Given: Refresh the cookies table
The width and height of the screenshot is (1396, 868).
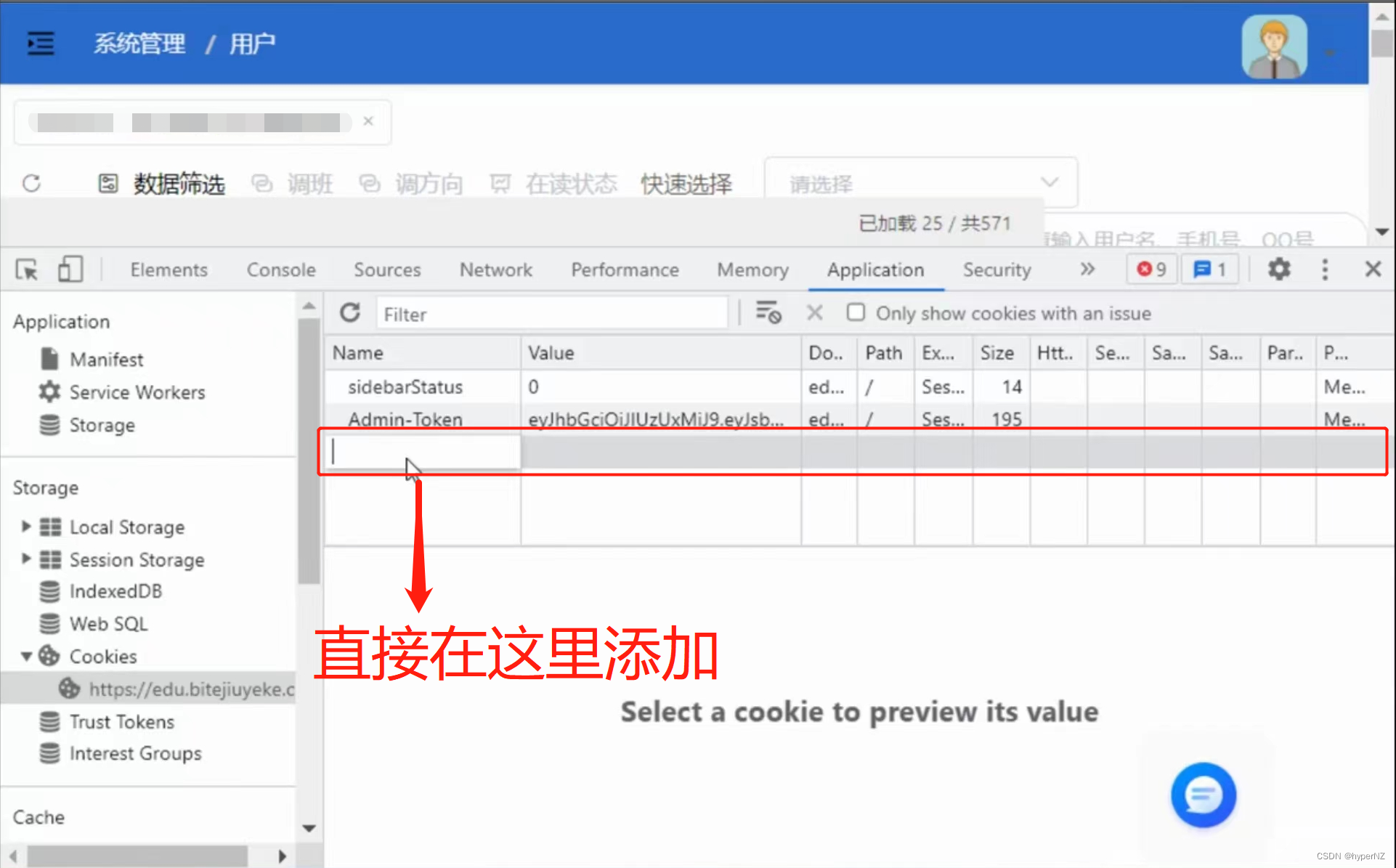Looking at the screenshot, I should point(350,313).
